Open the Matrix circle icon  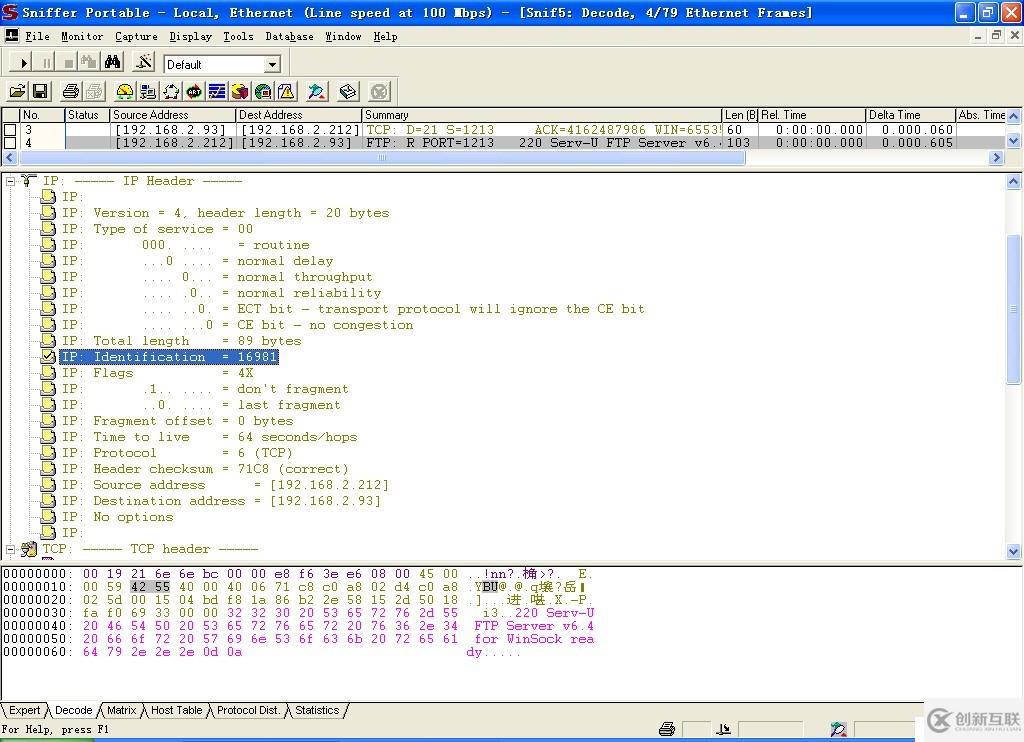[171, 92]
